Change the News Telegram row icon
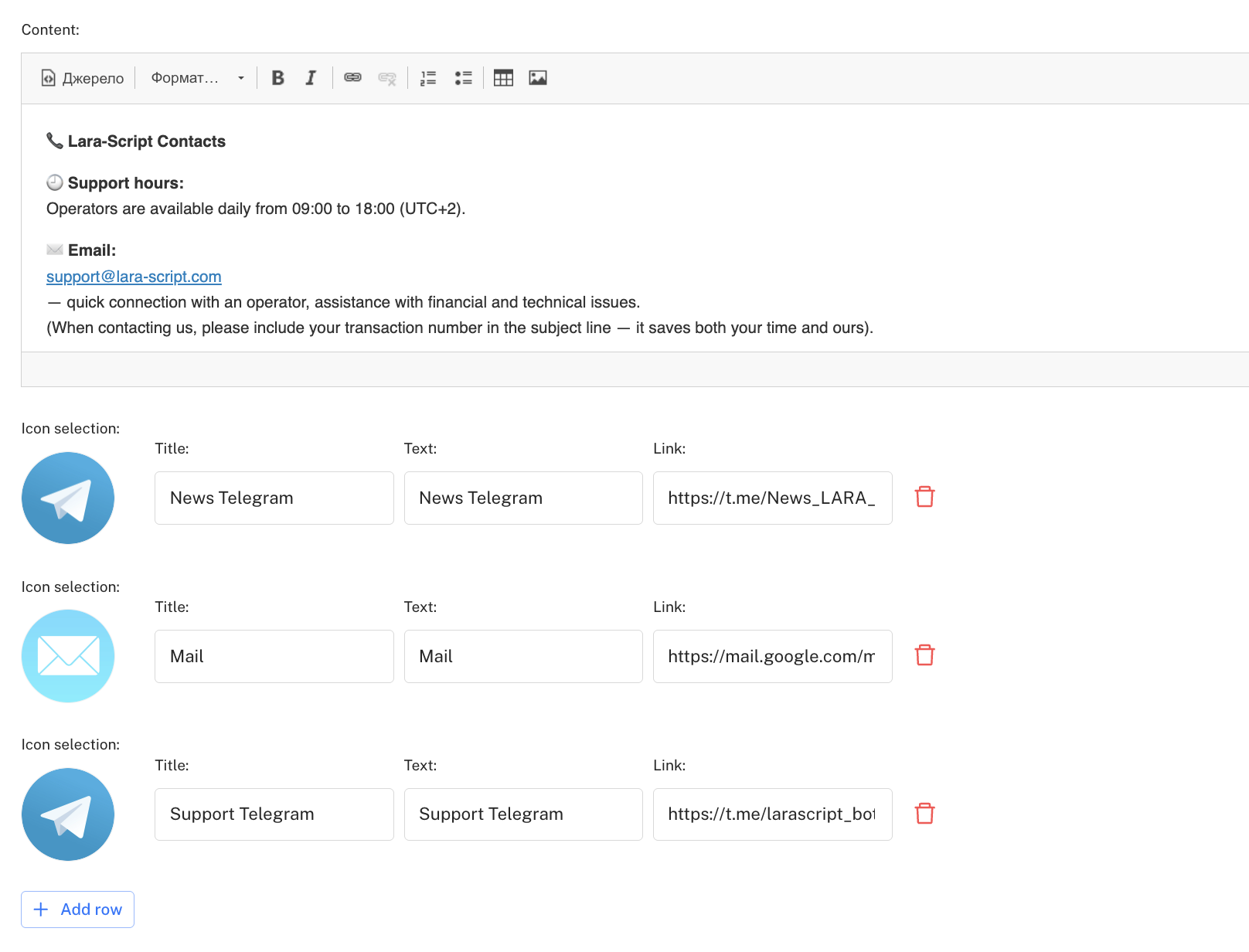Image resolution: width=1249 pixels, height=952 pixels. point(68,498)
